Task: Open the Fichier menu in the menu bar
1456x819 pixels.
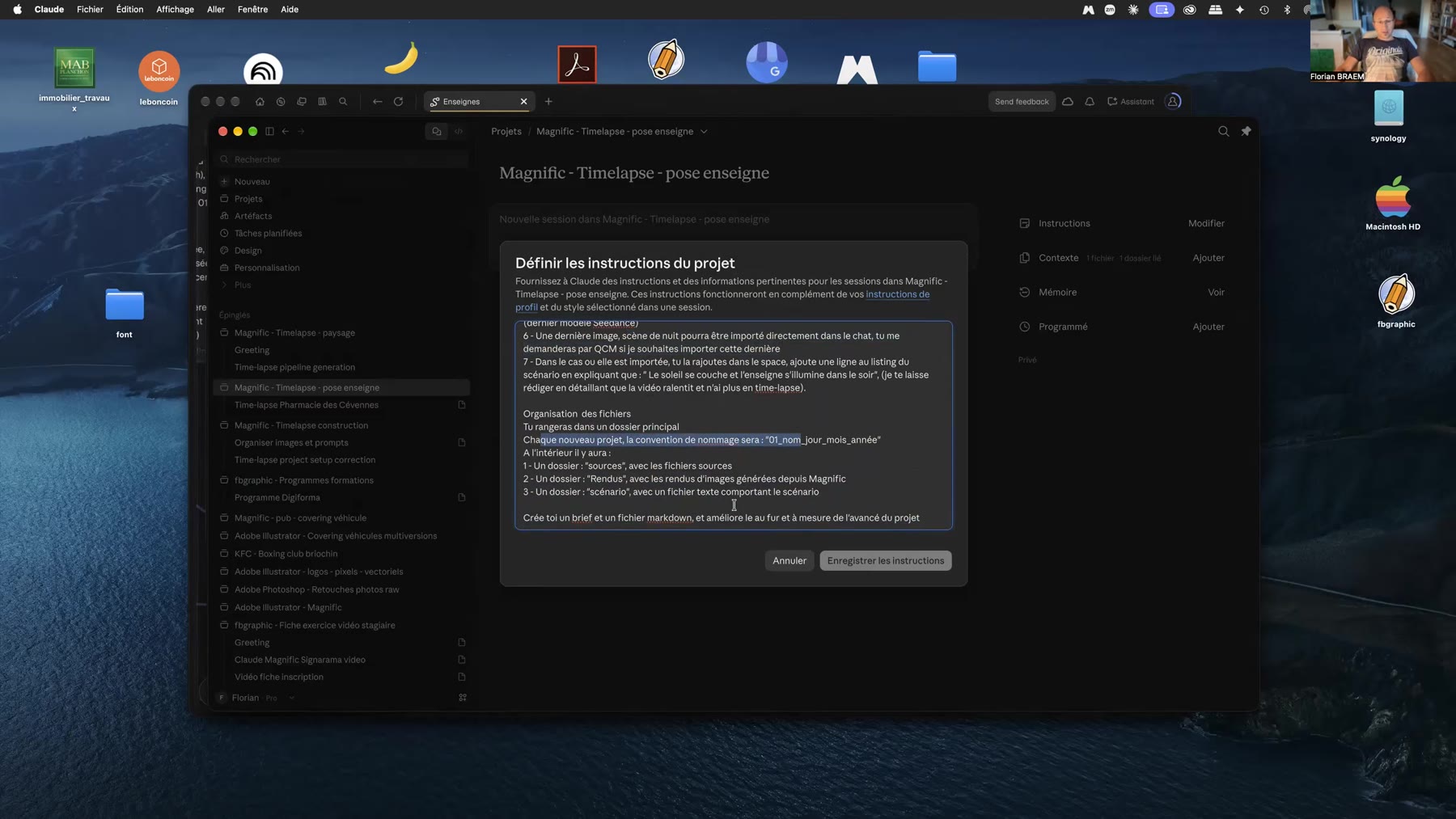Action: (x=90, y=10)
